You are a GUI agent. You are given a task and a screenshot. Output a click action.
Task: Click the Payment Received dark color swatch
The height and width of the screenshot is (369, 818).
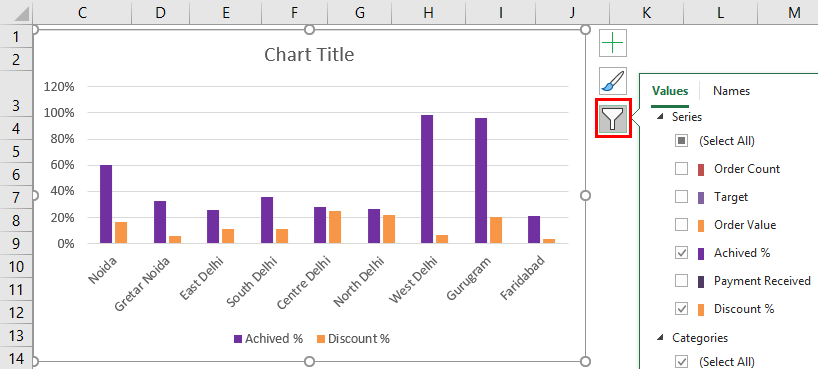pyautogui.click(x=701, y=281)
